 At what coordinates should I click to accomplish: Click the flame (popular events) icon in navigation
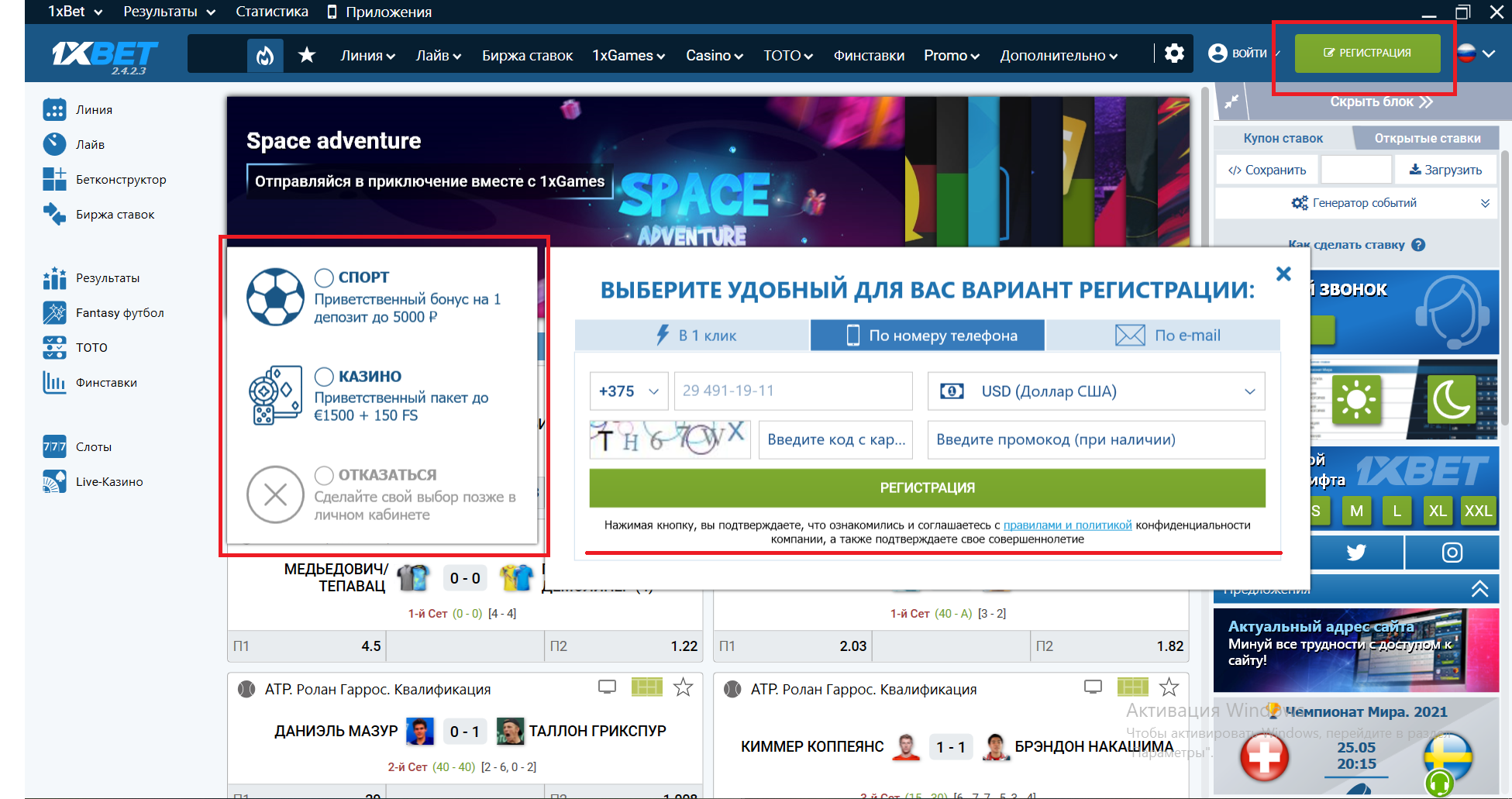click(265, 54)
